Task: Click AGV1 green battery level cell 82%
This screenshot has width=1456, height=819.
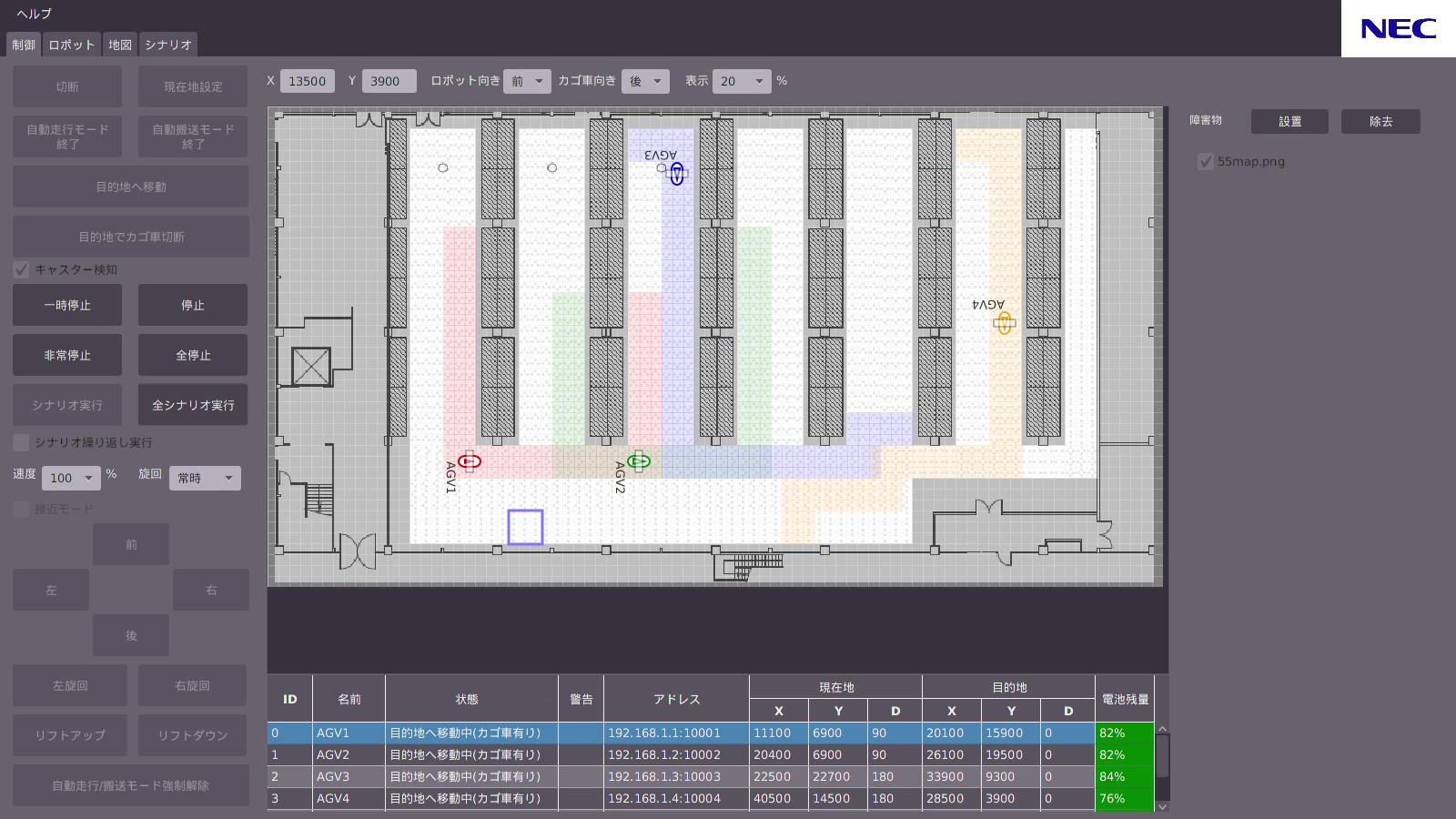Action: click(x=1124, y=733)
